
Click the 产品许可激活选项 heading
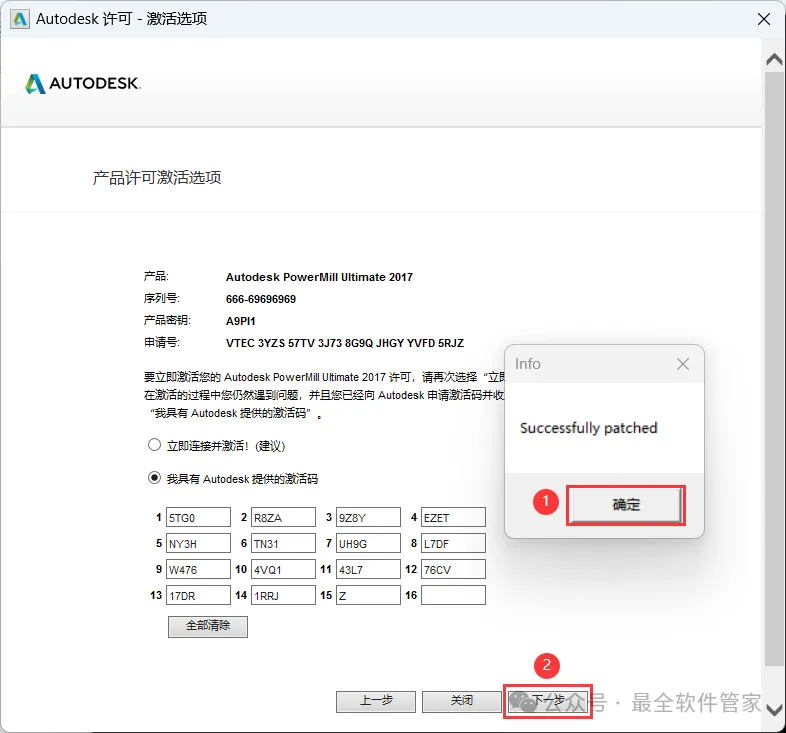[157, 177]
